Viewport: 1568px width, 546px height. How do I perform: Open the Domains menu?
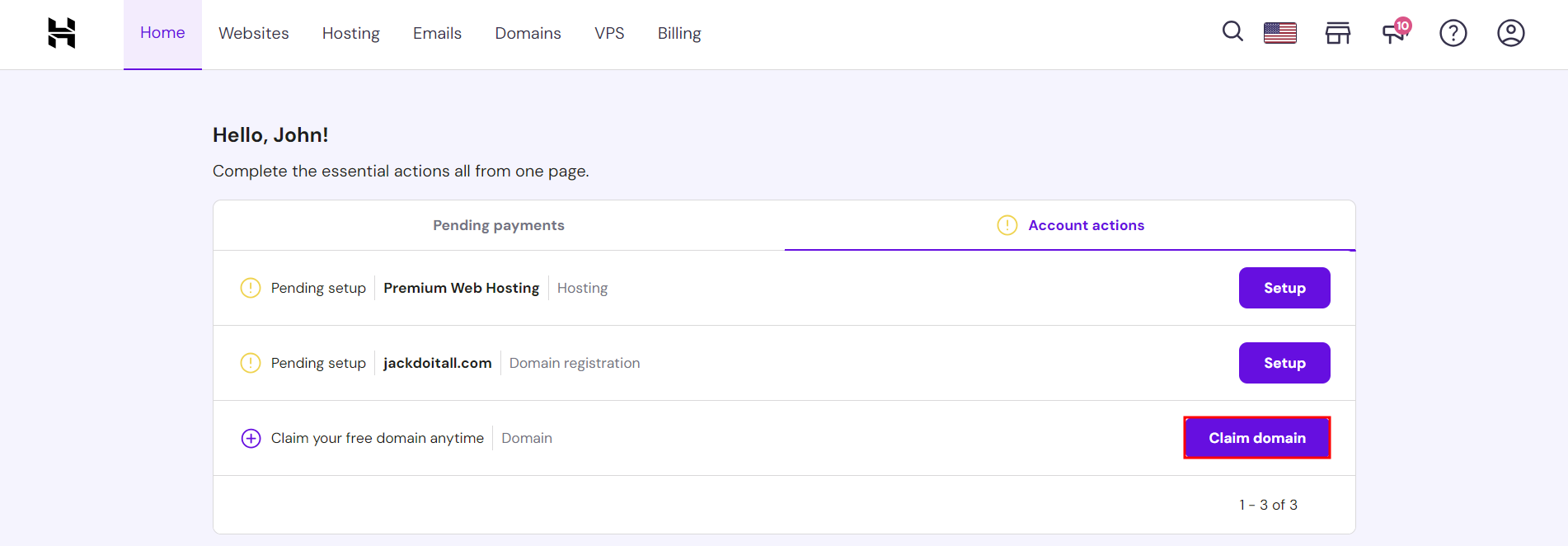click(528, 33)
